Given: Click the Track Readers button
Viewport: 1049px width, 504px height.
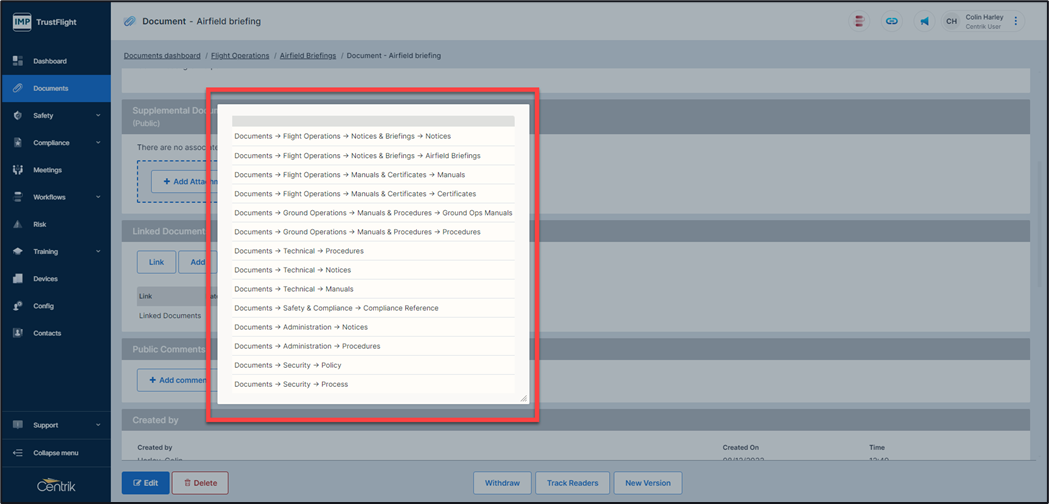Looking at the screenshot, I should pyautogui.click(x=572, y=483).
